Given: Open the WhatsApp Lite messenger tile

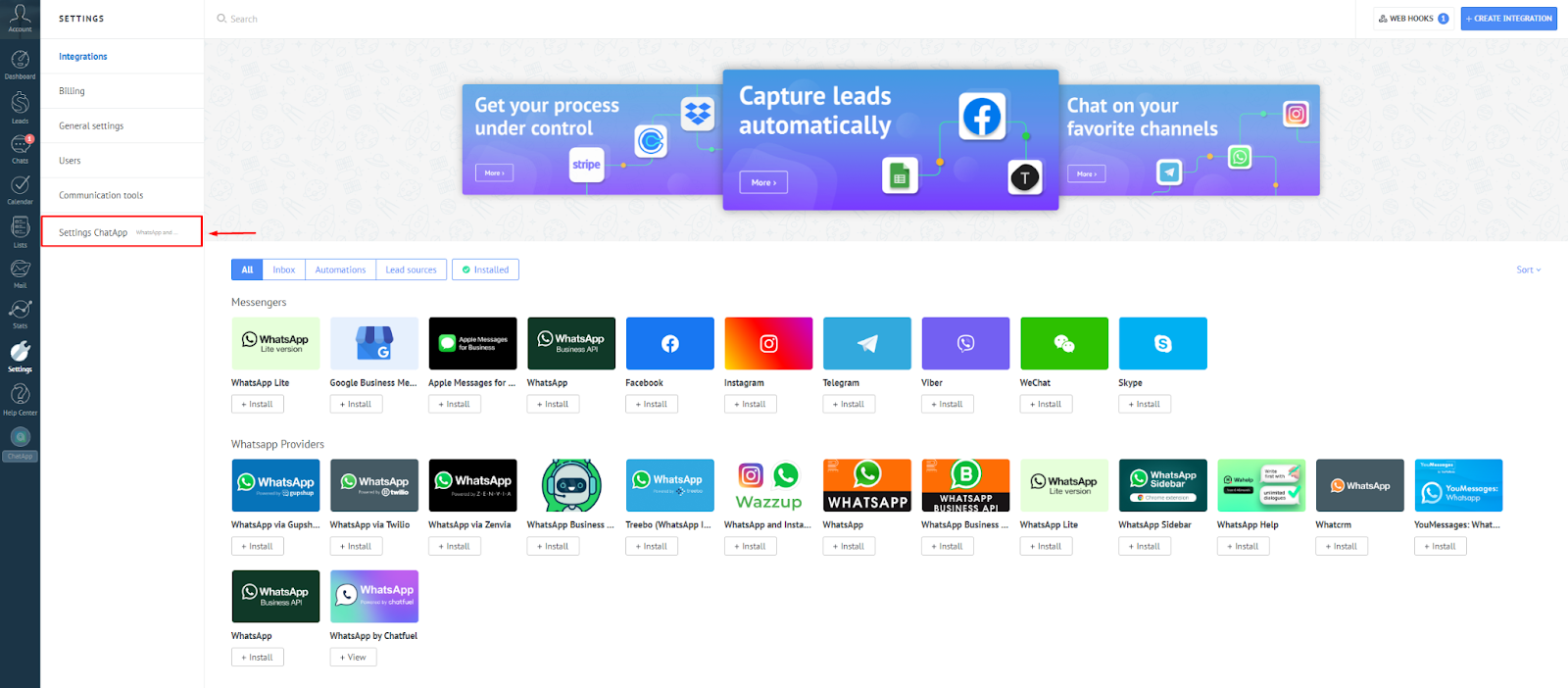Looking at the screenshot, I should point(275,343).
